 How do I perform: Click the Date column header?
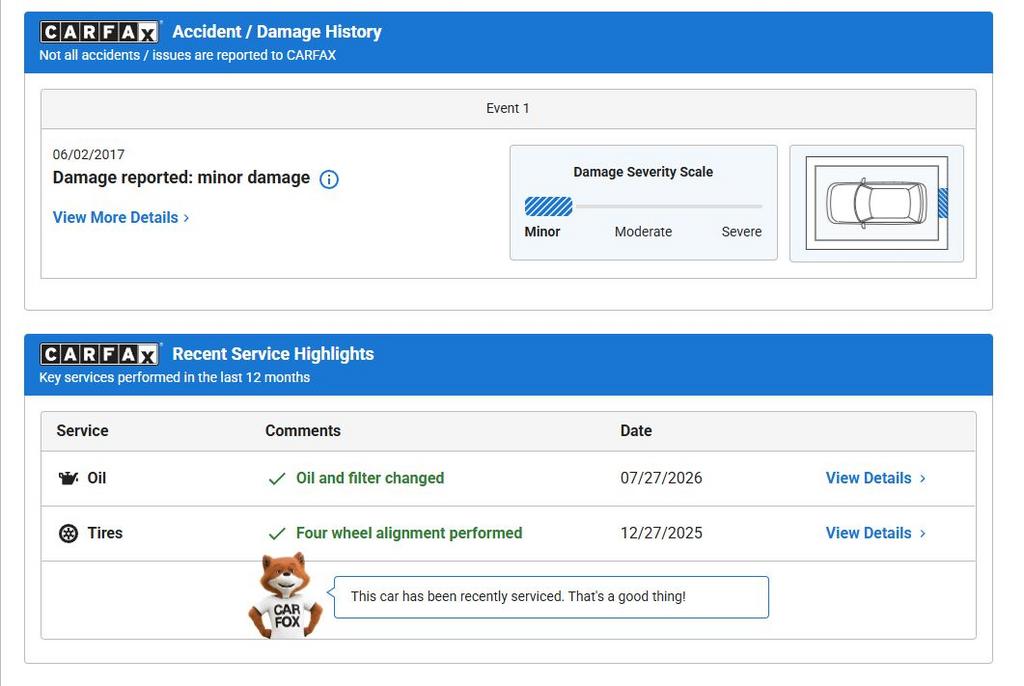coord(636,431)
